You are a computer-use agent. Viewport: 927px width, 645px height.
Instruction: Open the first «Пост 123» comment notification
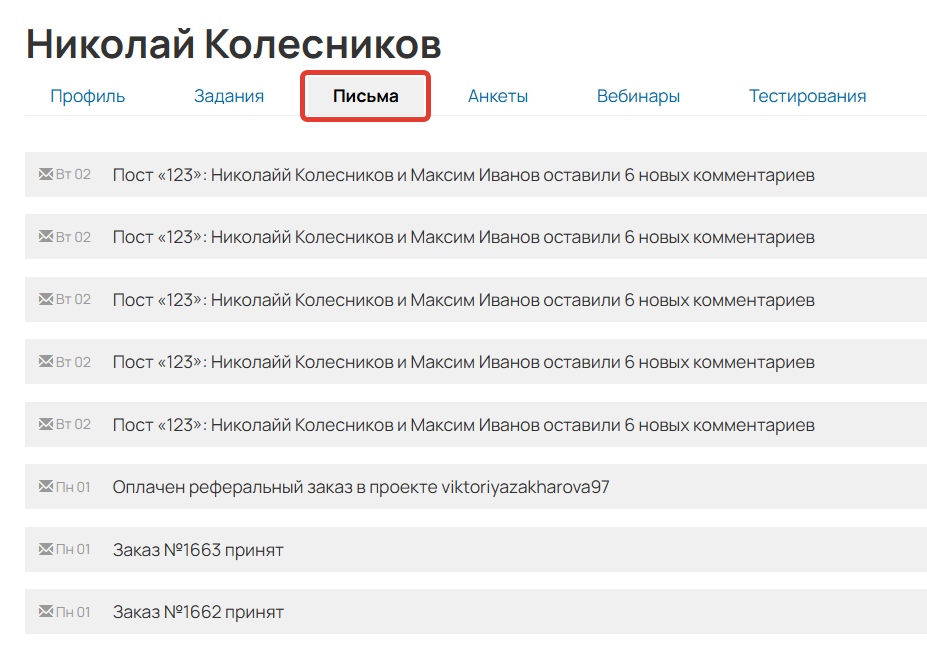pos(463,174)
